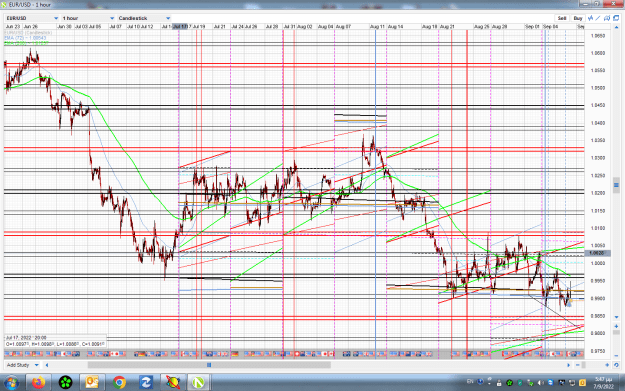
Task: Click the Aug 11 date label
Action: (377, 27)
